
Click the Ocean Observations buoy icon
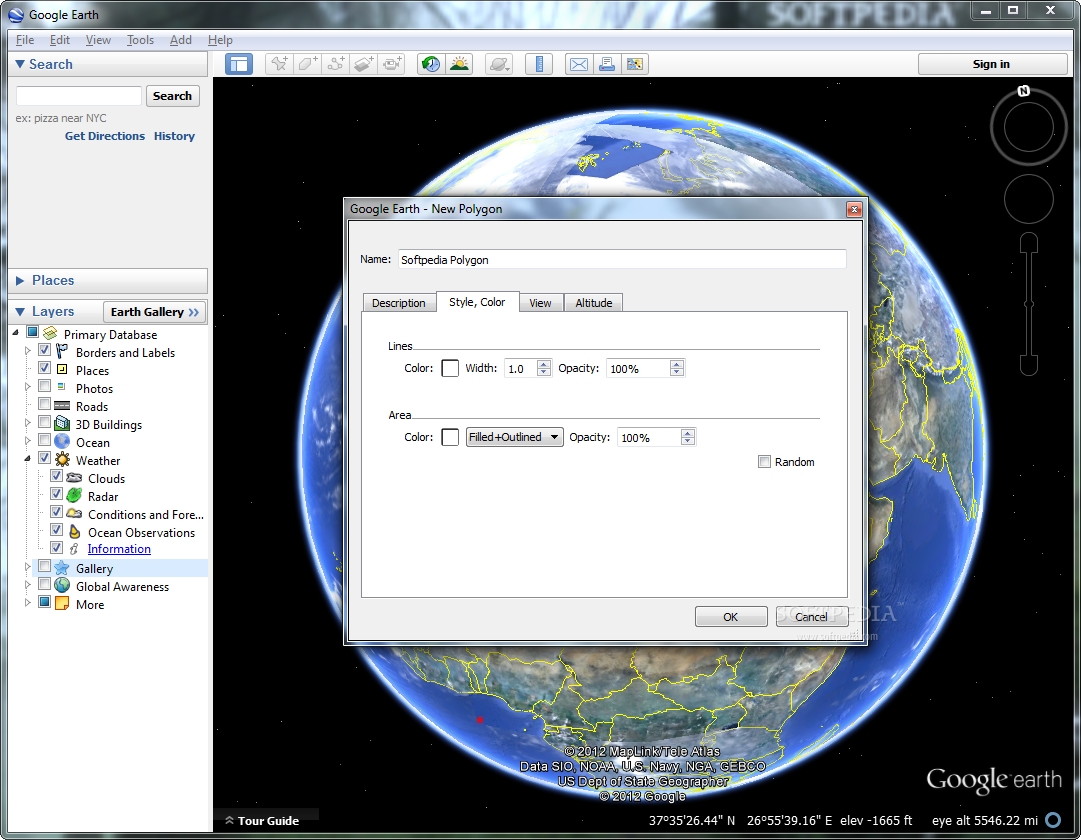pyautogui.click(x=74, y=532)
